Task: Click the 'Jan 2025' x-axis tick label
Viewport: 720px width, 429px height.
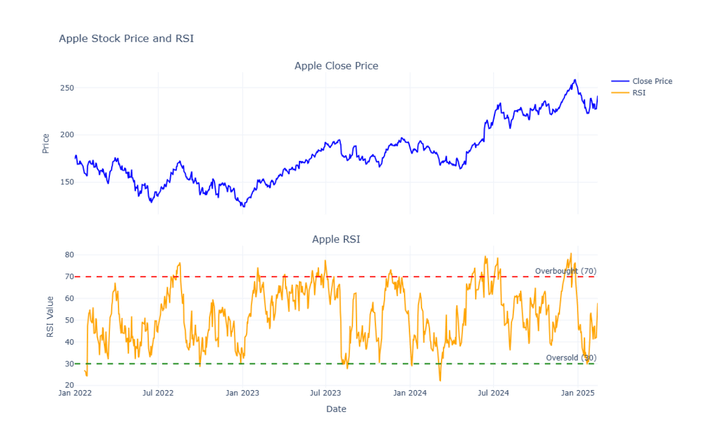Action: pos(578,393)
